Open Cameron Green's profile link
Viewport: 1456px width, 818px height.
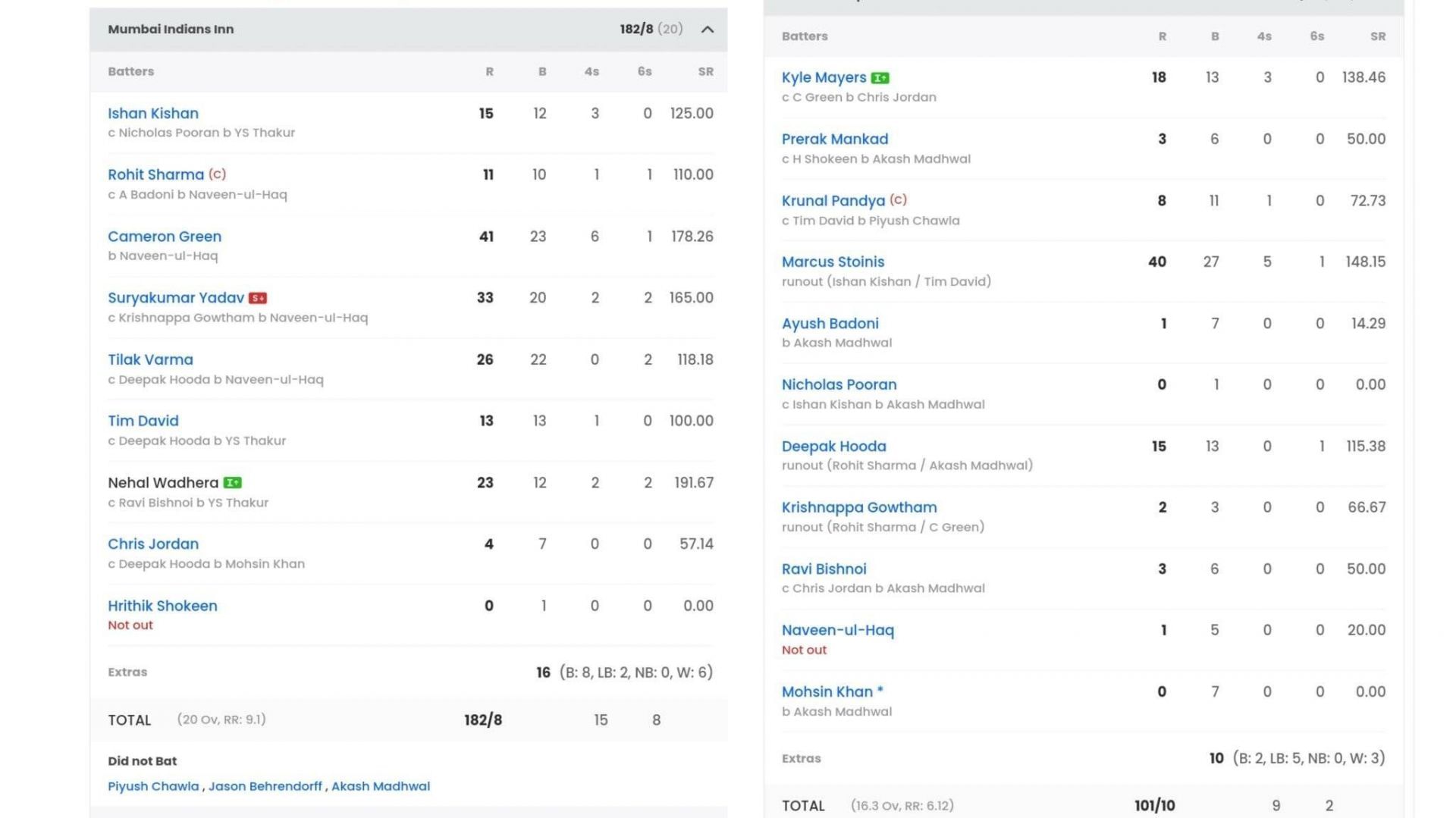[x=165, y=236]
